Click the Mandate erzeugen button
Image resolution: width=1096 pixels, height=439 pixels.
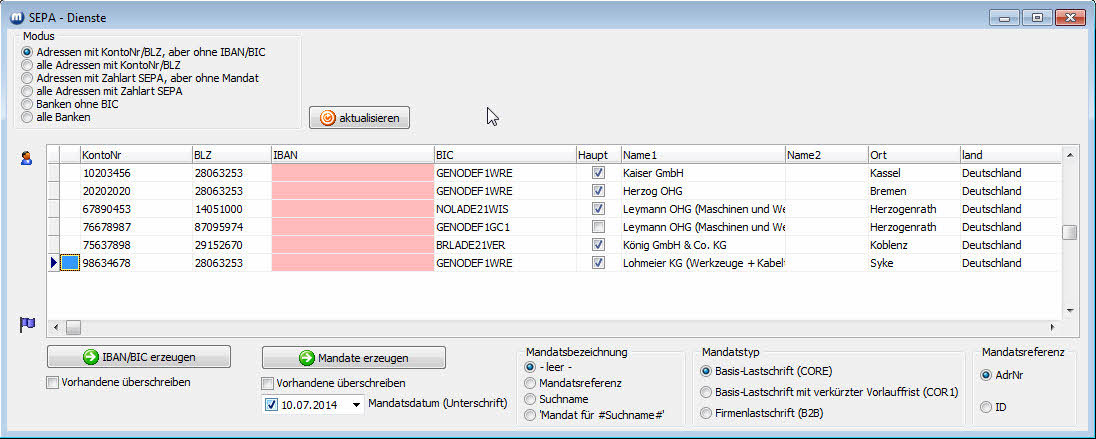354,357
